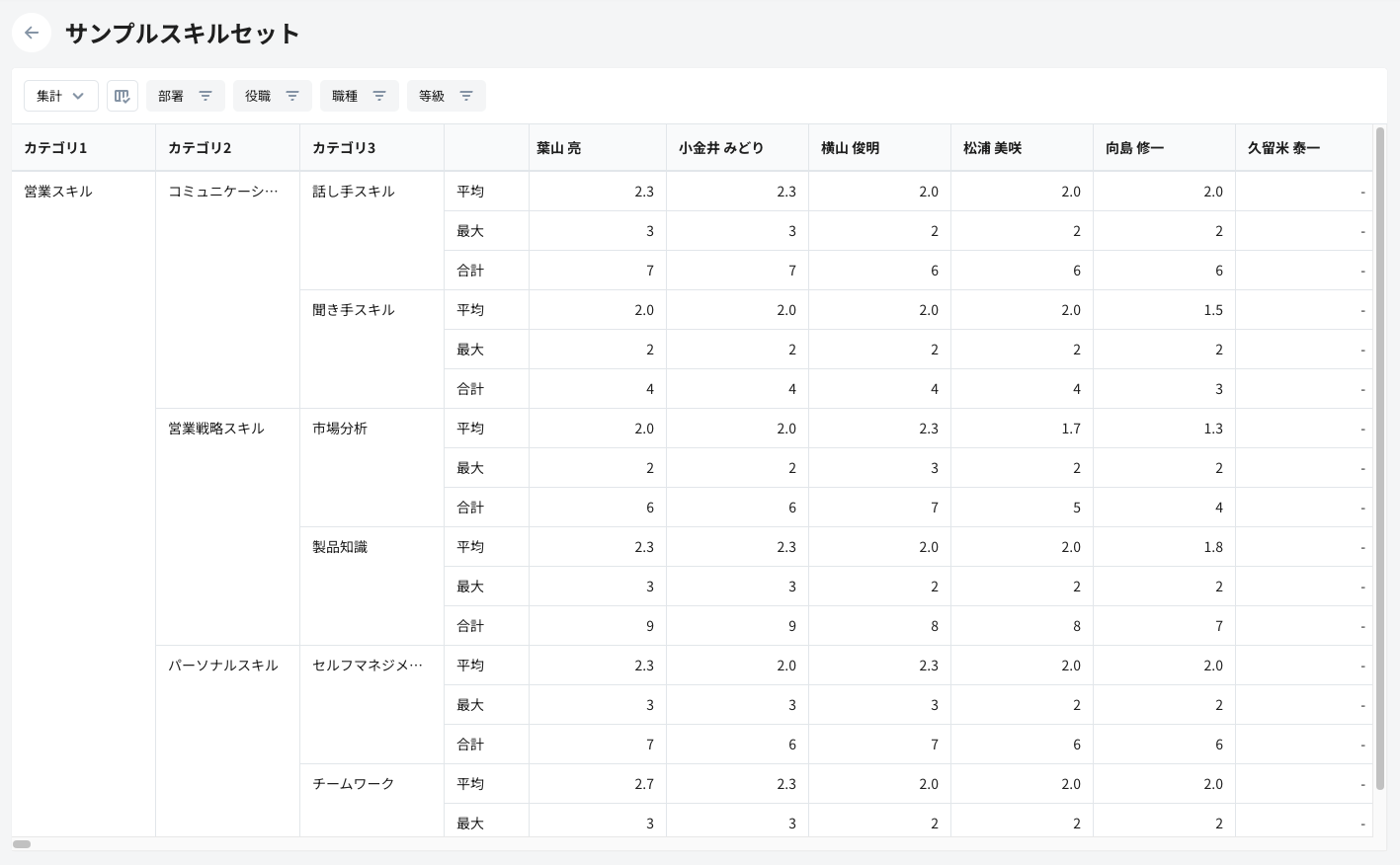The image size is (1400, 865).
Task: Click the horizontal scrollbar thumb at bottom
Action: pos(22,844)
